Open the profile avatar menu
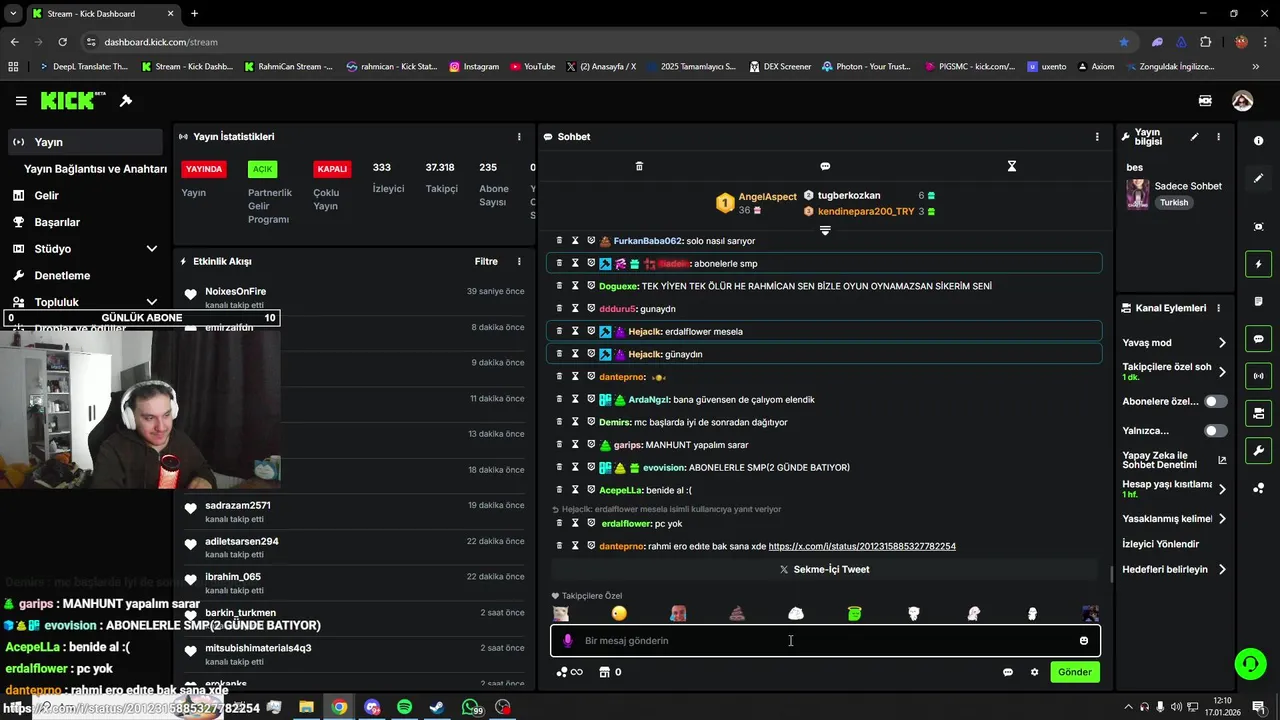 tap(1242, 101)
